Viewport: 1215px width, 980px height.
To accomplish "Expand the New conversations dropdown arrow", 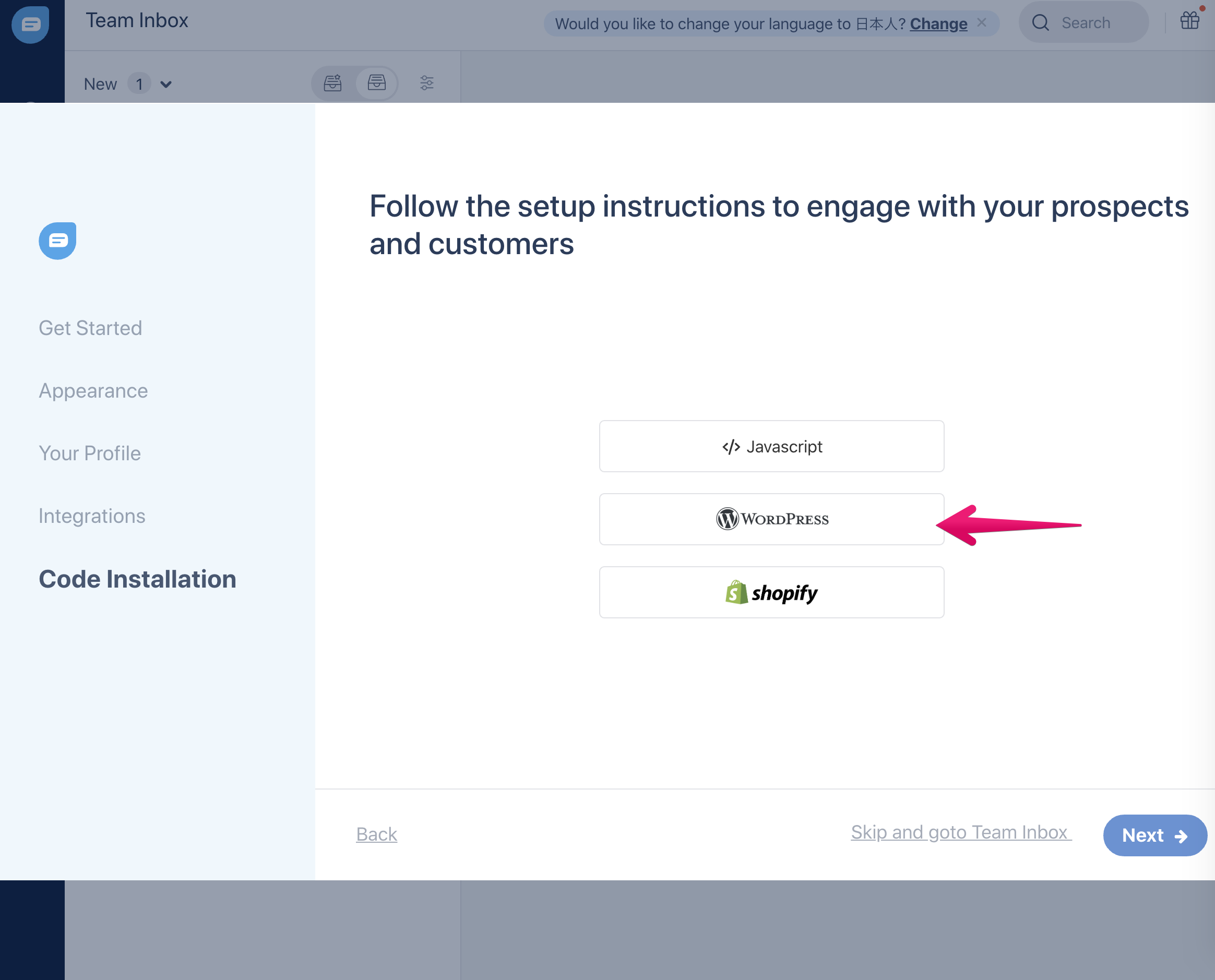I will point(165,84).
